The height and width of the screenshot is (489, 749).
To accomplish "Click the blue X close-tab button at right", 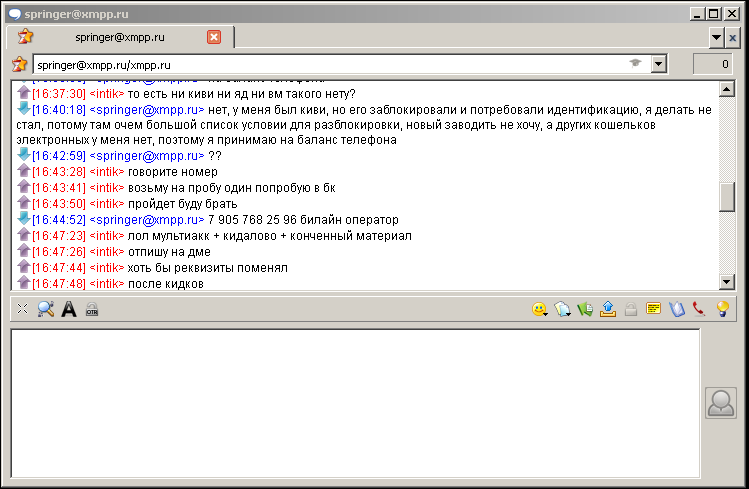I will pyautogui.click(x=732, y=37).
